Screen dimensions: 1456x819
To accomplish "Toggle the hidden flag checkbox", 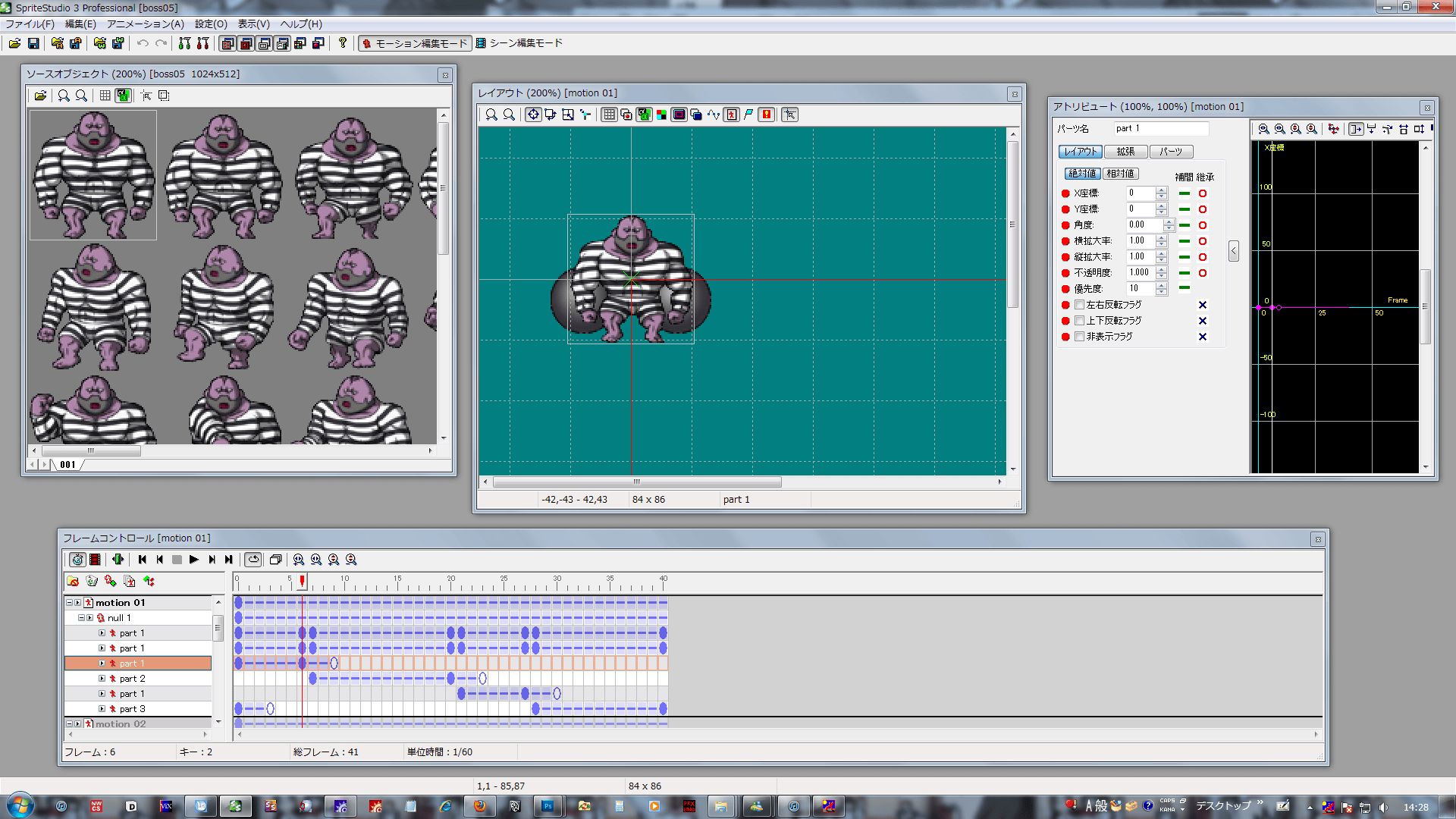I will [1079, 337].
